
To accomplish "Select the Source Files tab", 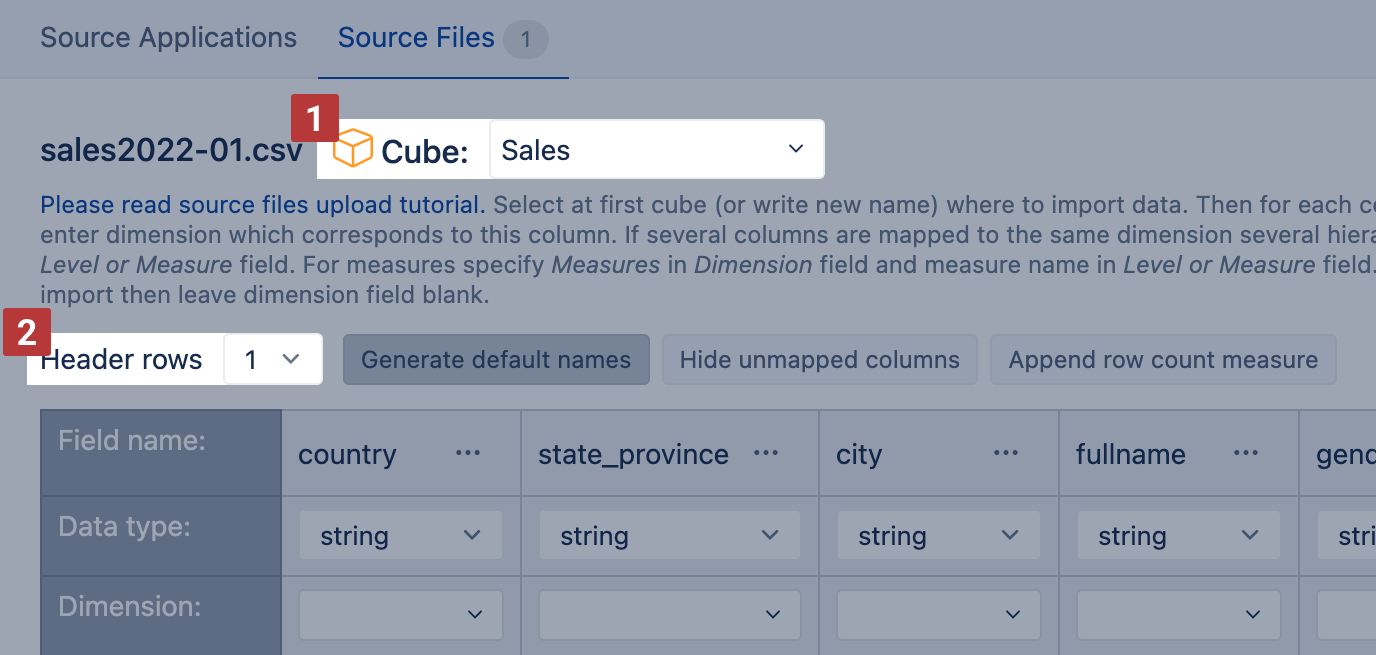I will 416,37.
